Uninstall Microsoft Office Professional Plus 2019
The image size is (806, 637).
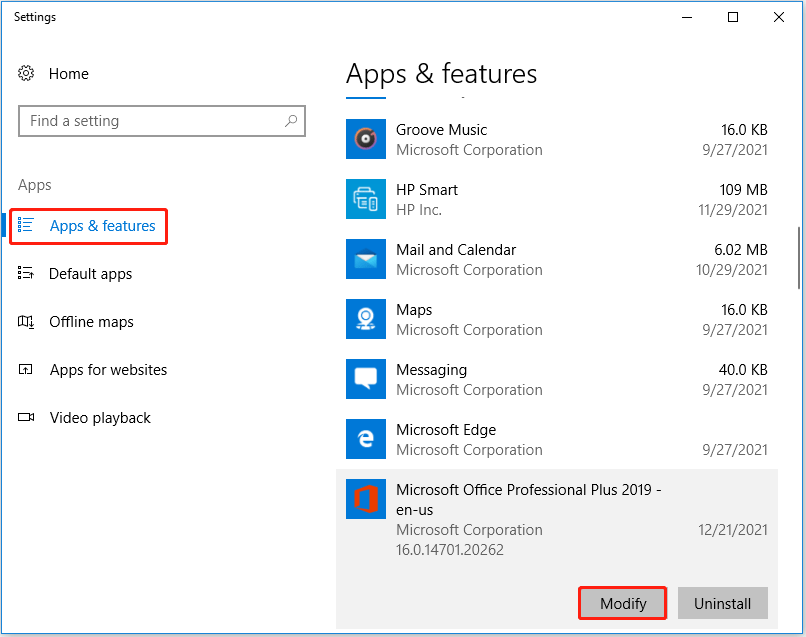pyautogui.click(x=723, y=603)
